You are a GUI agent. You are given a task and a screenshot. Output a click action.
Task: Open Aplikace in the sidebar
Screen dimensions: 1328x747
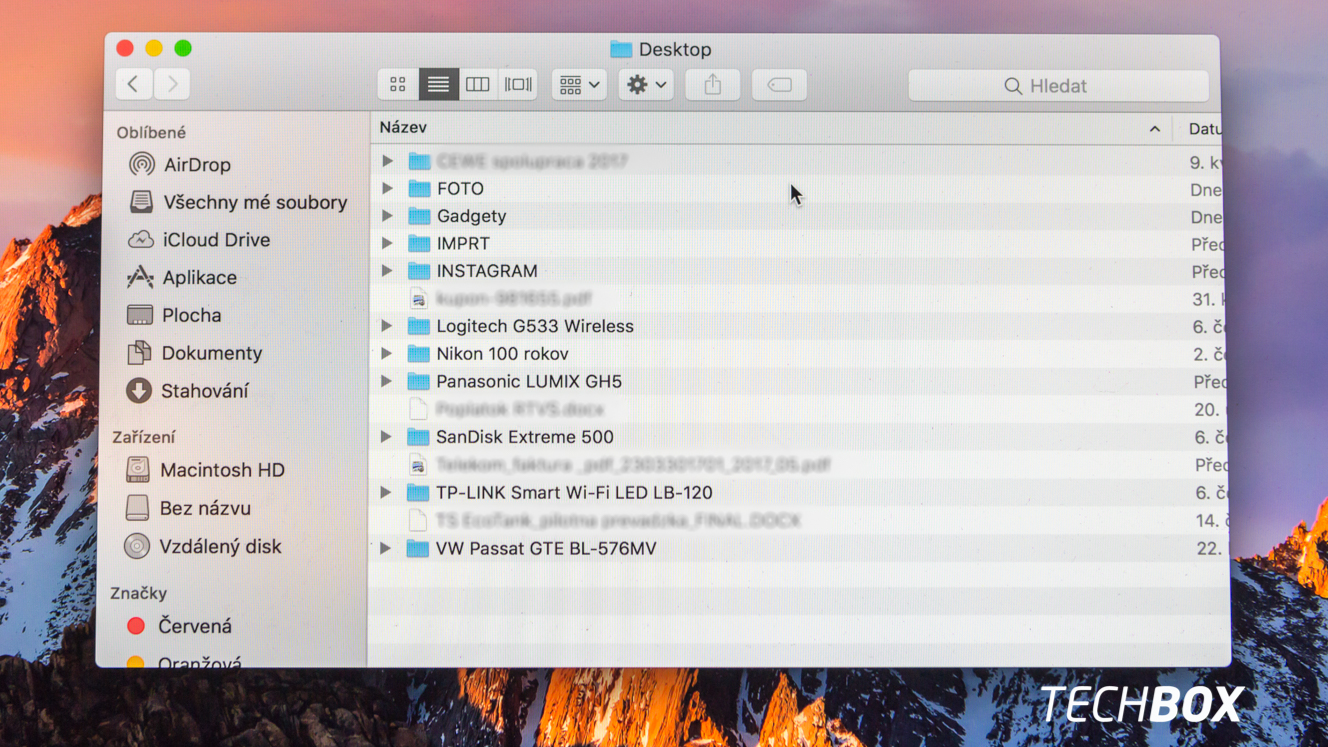(x=182, y=277)
